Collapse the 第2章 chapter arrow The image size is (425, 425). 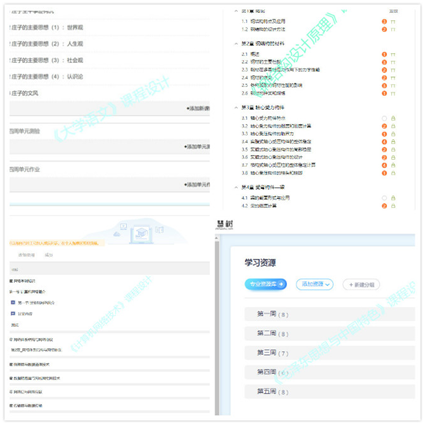click(x=236, y=44)
